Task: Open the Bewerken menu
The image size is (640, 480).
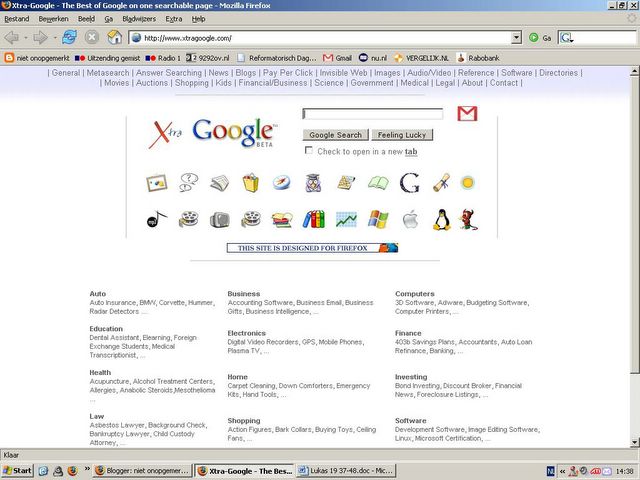Action: click(x=53, y=19)
